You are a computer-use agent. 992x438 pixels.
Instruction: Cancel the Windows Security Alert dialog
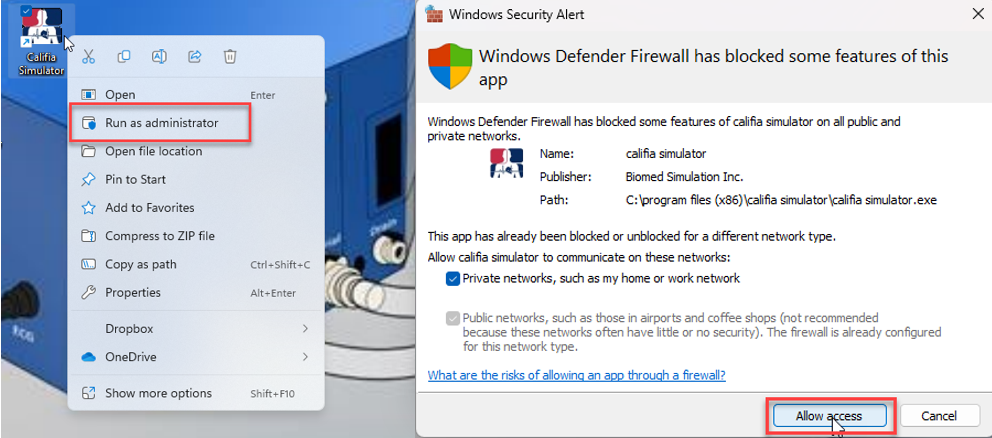(938, 416)
